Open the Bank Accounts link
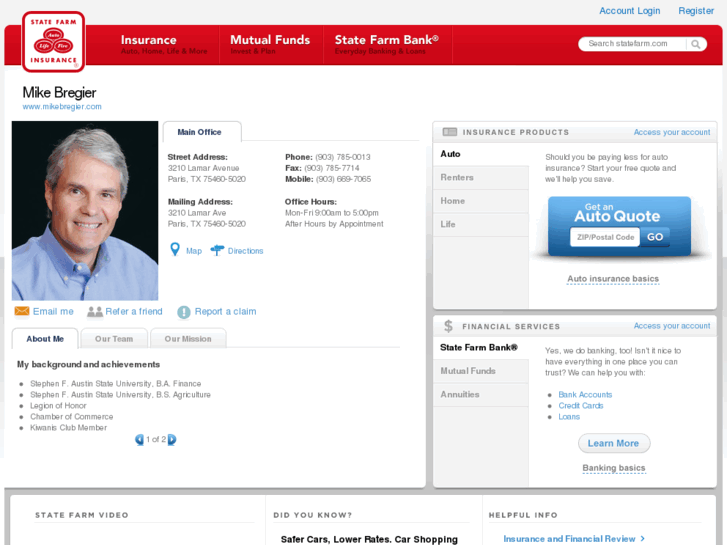The image size is (727, 545). click(x=585, y=395)
